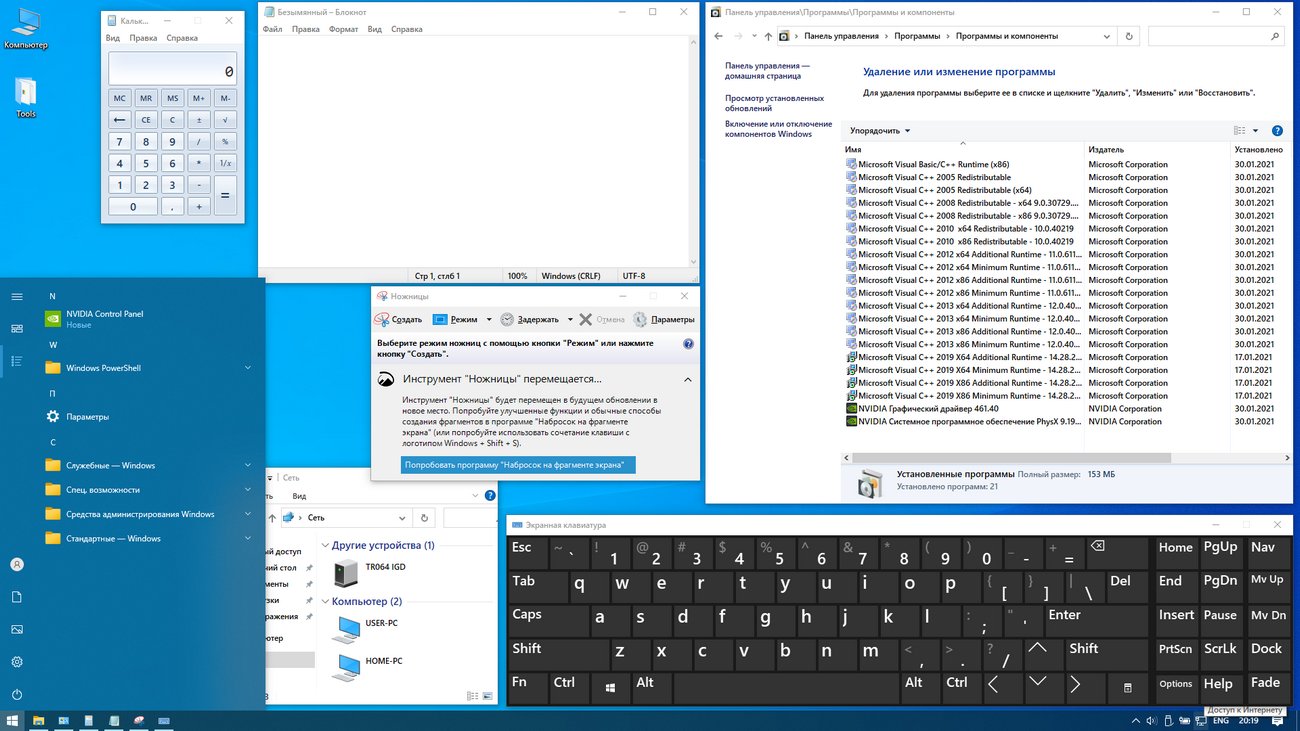Collapse the Ножницы перемещается notice

[688, 380]
